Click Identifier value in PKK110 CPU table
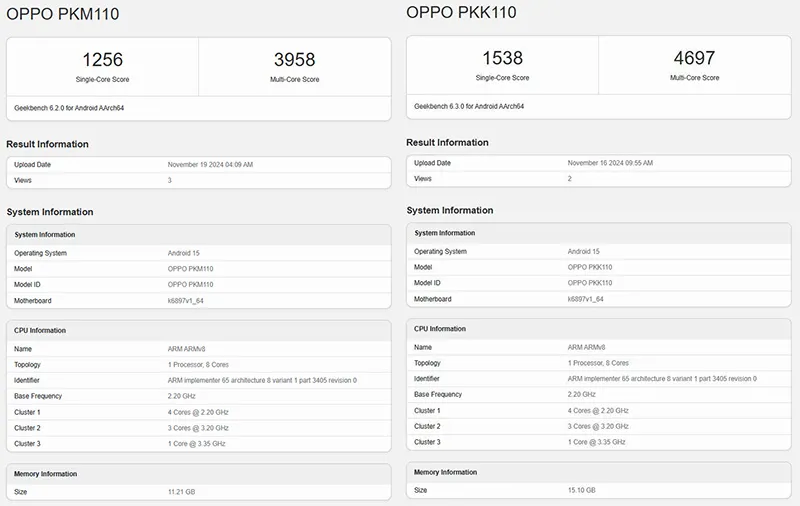The height and width of the screenshot is (506, 800). point(662,380)
